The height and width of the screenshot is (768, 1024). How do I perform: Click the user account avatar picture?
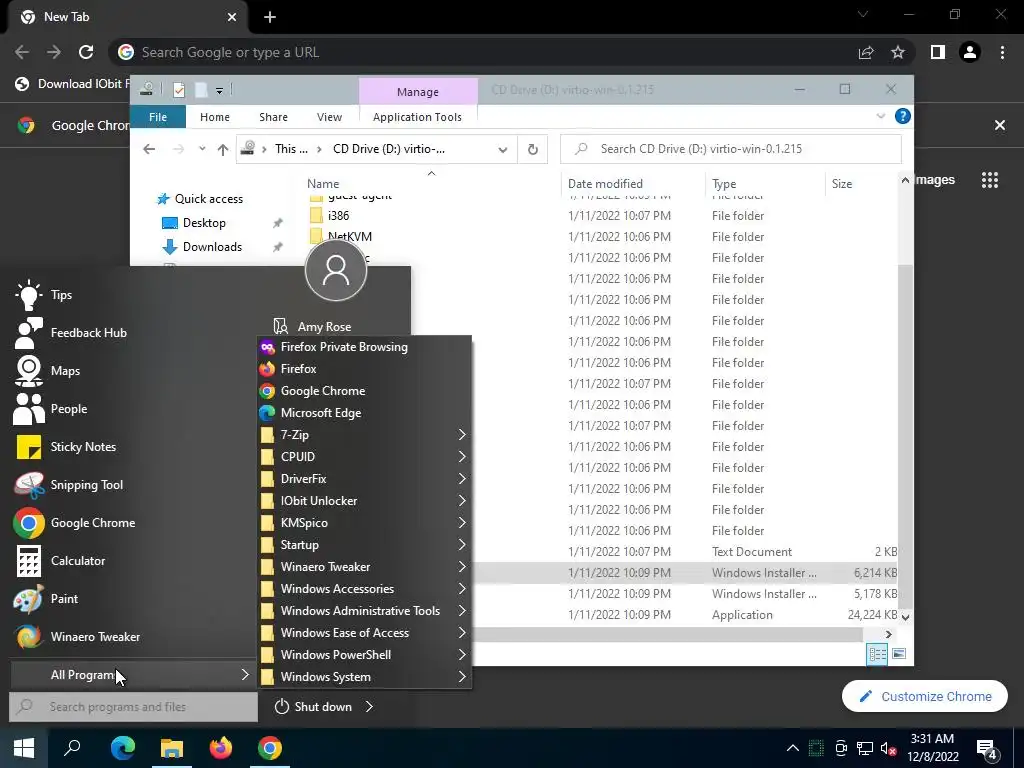coord(336,270)
